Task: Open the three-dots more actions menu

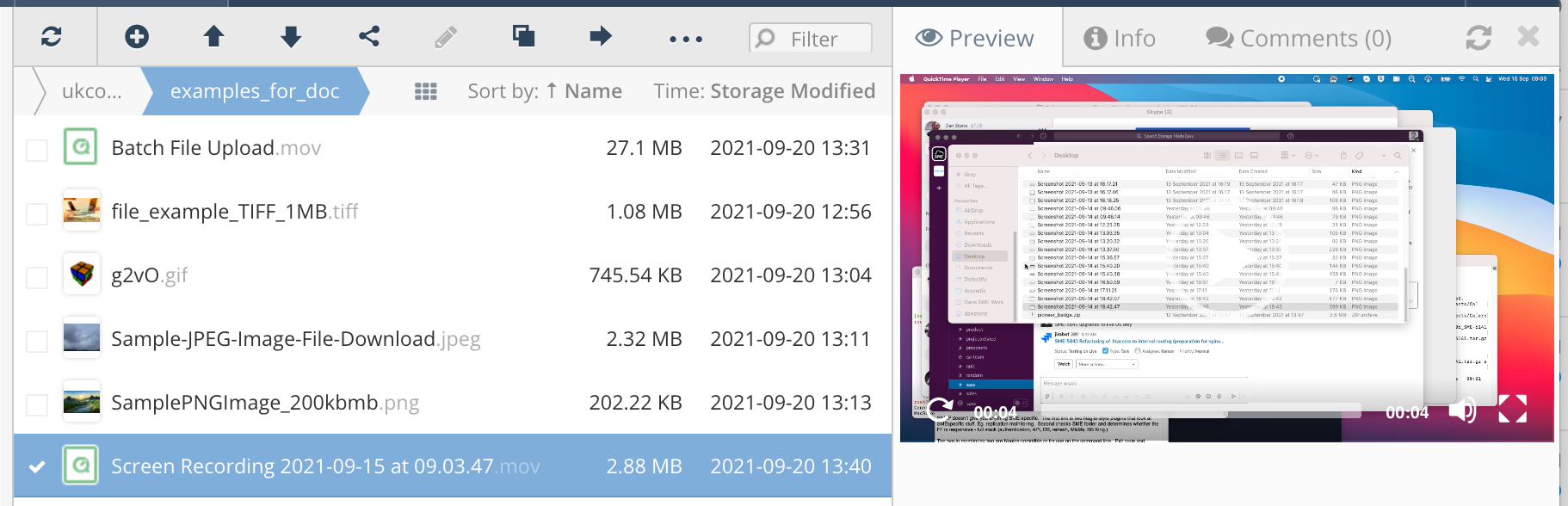Action: [x=686, y=39]
